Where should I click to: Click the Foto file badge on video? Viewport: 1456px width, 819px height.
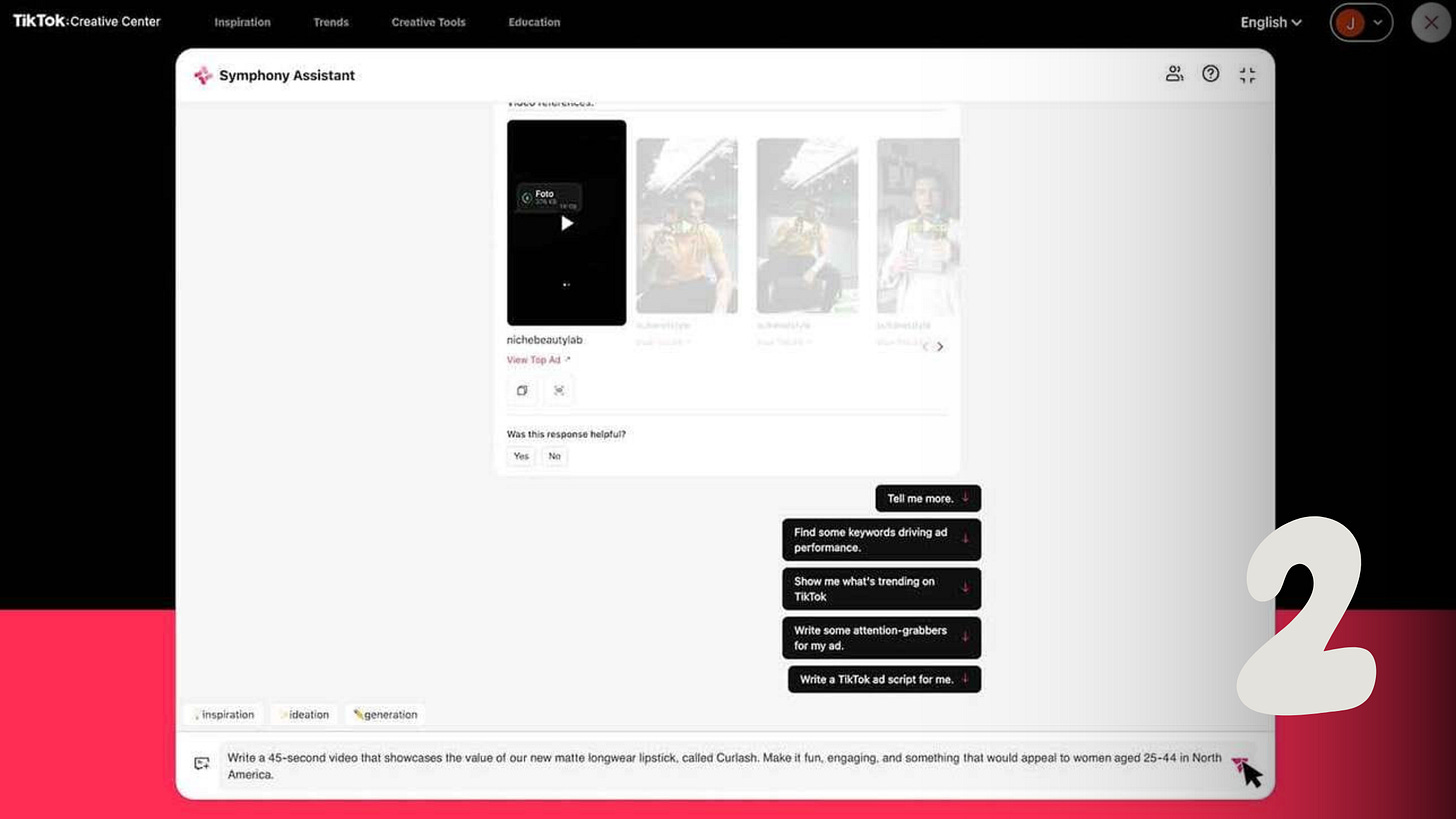(x=548, y=198)
